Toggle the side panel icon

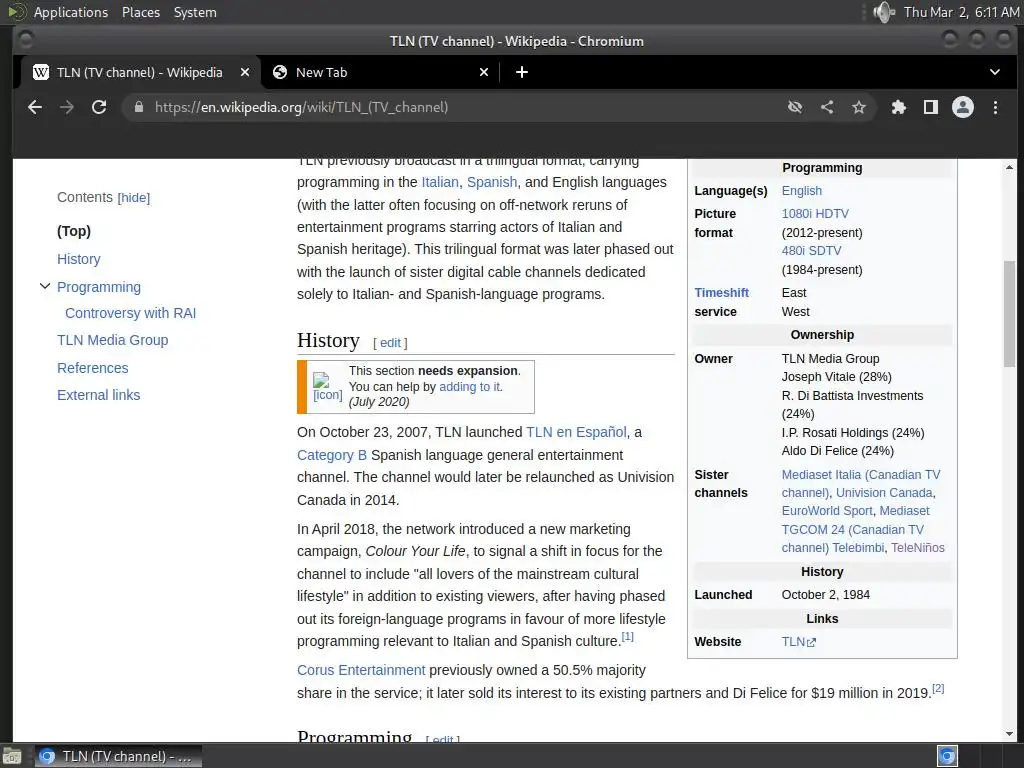931,107
